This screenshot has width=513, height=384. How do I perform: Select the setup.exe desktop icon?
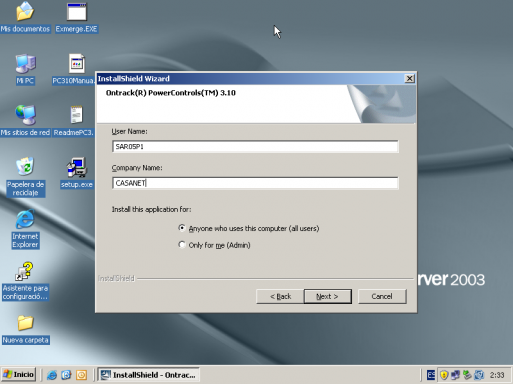click(x=76, y=173)
